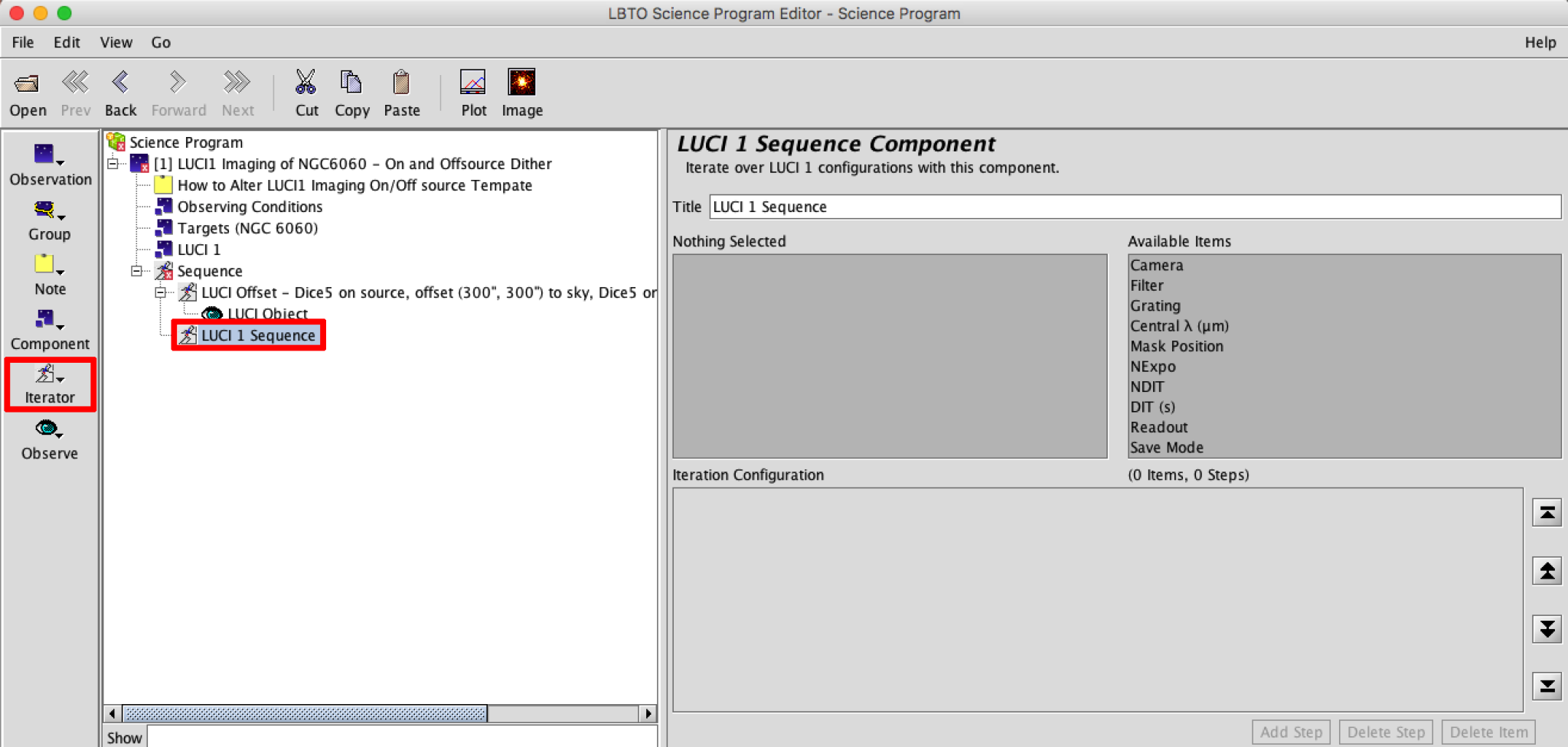Screen dimensions: 1568x747
Task: Open the Help menu
Action: coord(1540,42)
